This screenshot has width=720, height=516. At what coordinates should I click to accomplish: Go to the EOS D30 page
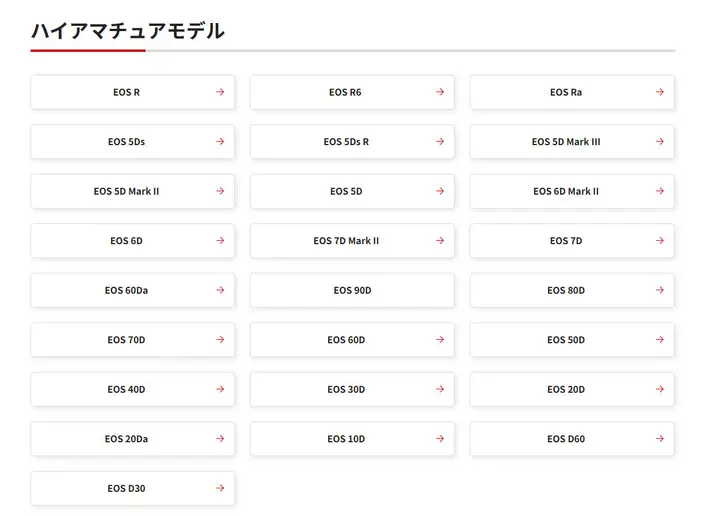(x=127, y=488)
